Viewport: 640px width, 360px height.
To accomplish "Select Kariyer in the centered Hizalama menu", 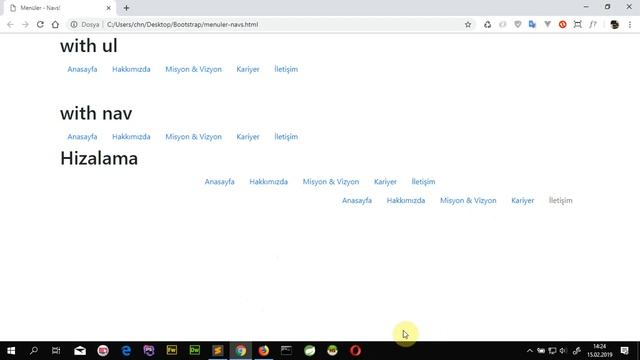I will [x=385, y=182].
